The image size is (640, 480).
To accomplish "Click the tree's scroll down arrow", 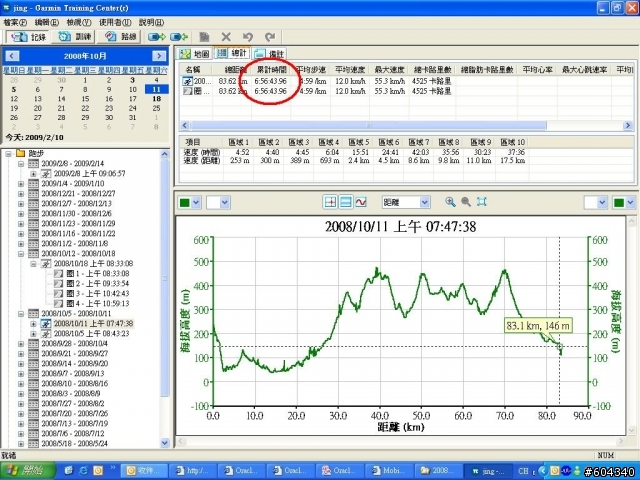I will [x=164, y=442].
